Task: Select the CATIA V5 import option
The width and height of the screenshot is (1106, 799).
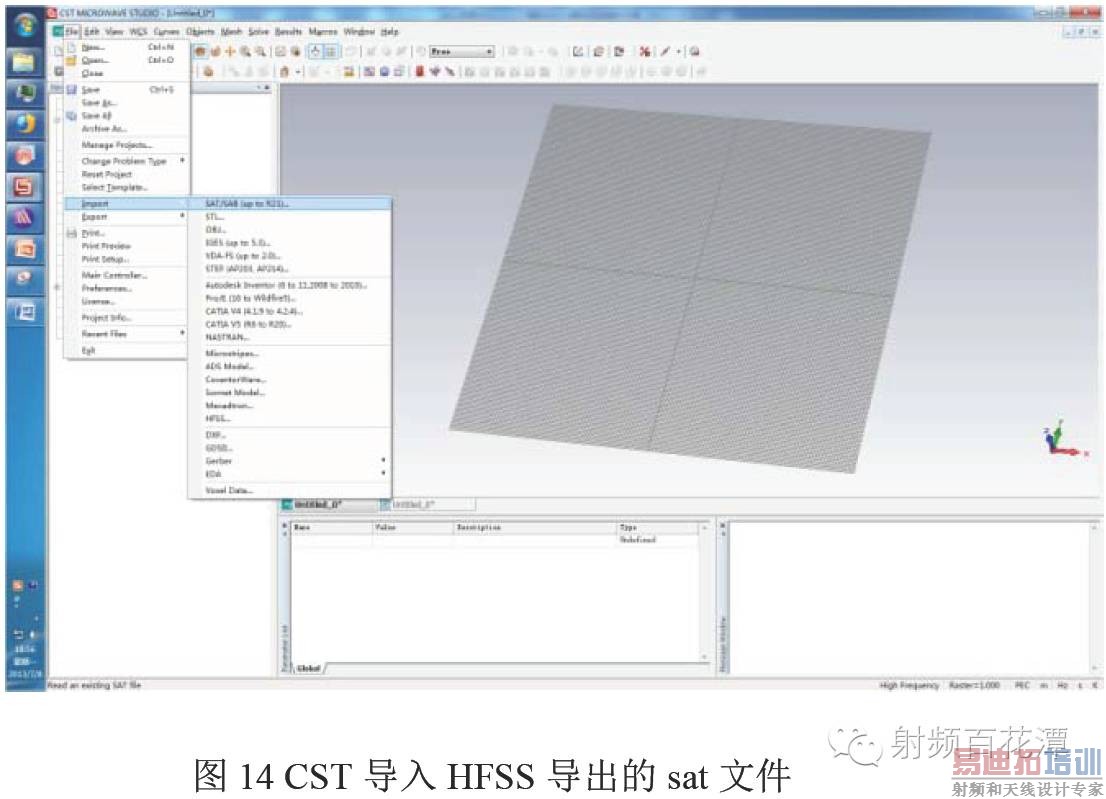Action: point(290,324)
